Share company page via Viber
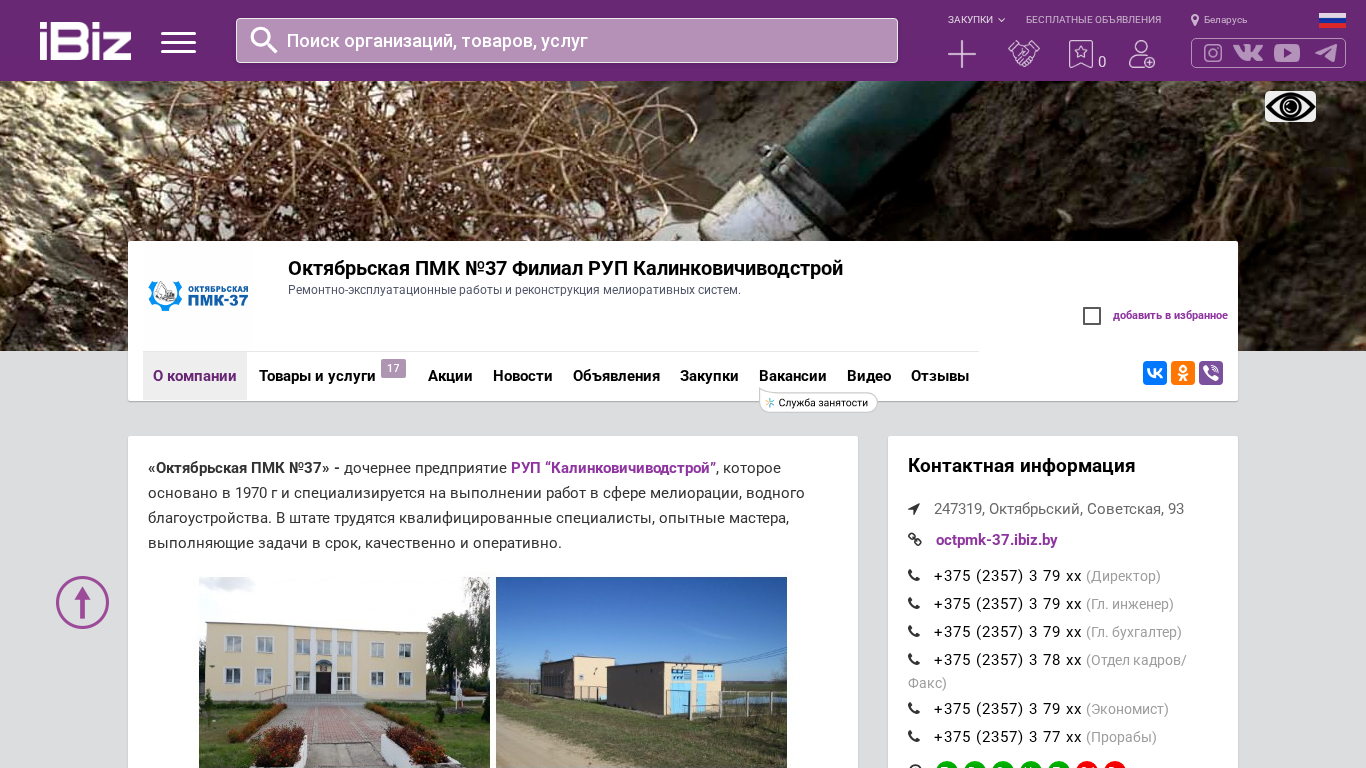The width and height of the screenshot is (1366, 768). tap(1211, 373)
